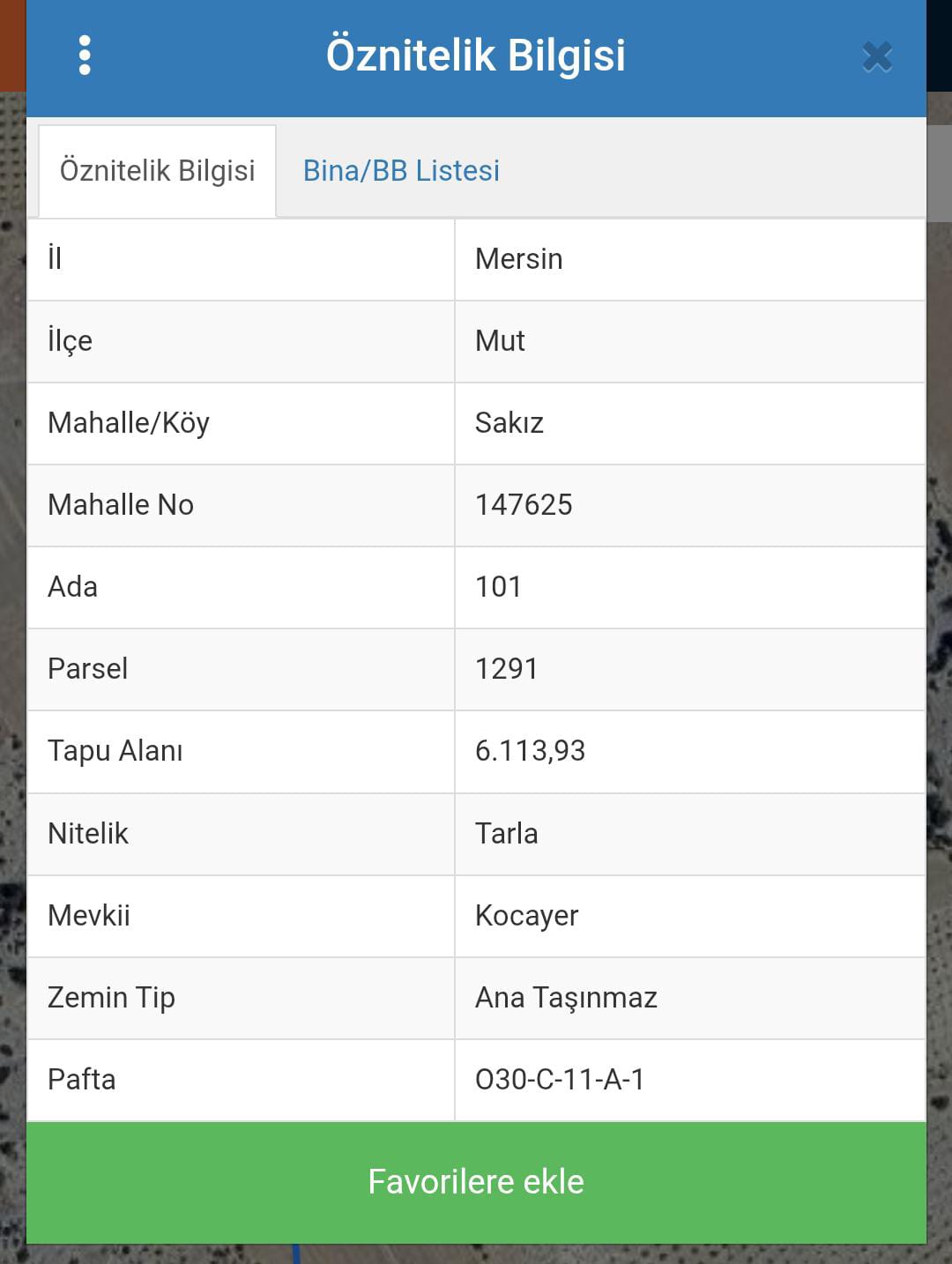This screenshot has height=1264, width=952.
Task: Click the Mahalle/Köy row label
Action: tap(129, 423)
